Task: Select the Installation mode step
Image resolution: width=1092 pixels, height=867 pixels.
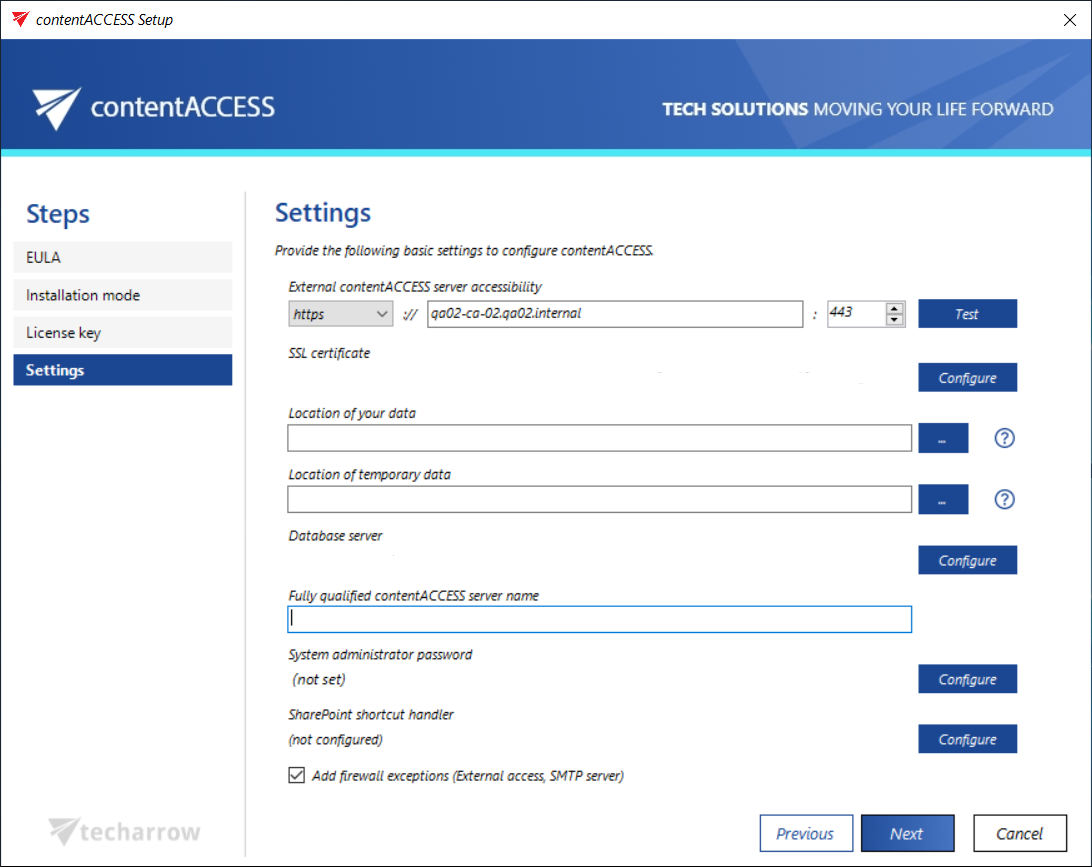Action: (x=122, y=295)
